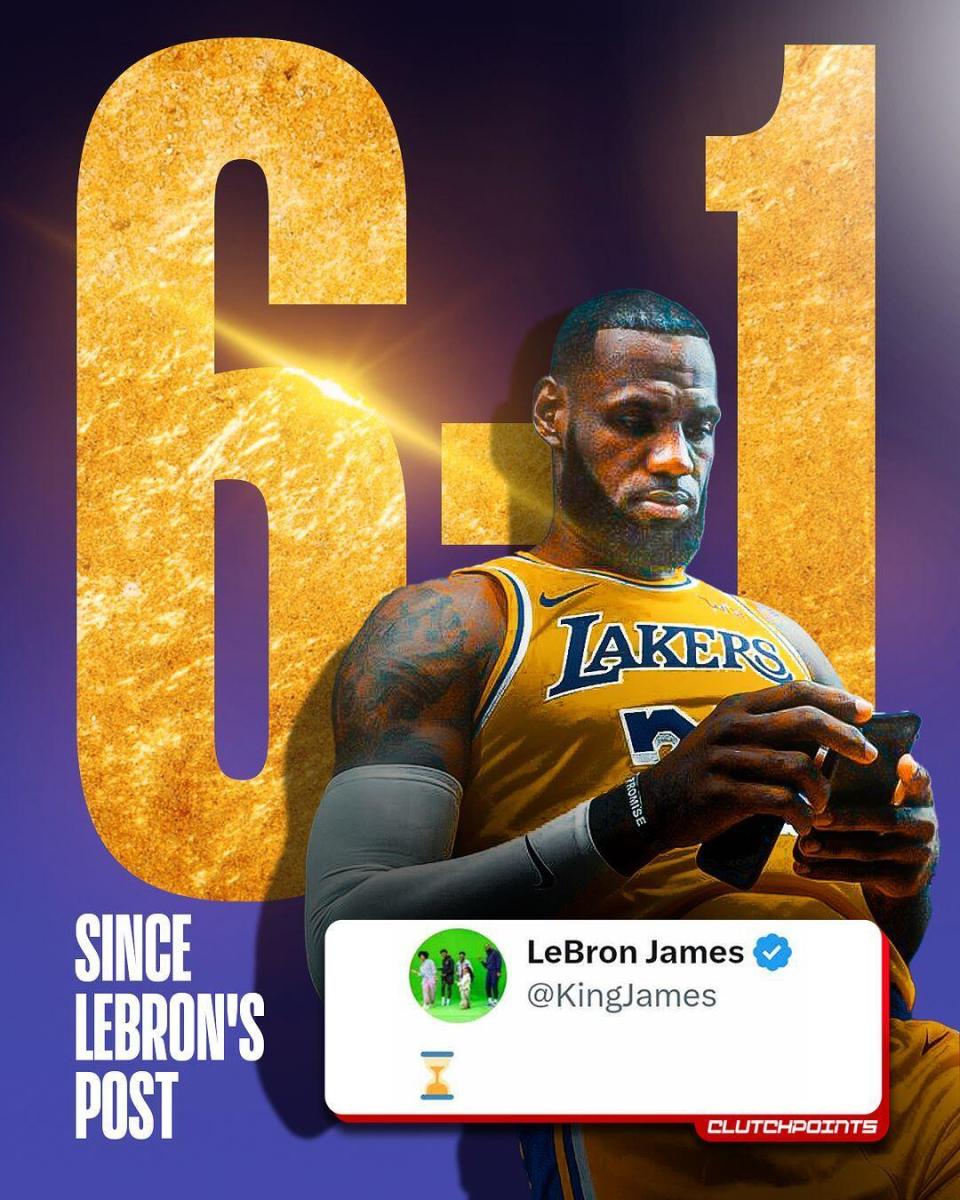Screen dimensions: 960x1200
Task: Select the large gold number 6
Action: point(240,470)
